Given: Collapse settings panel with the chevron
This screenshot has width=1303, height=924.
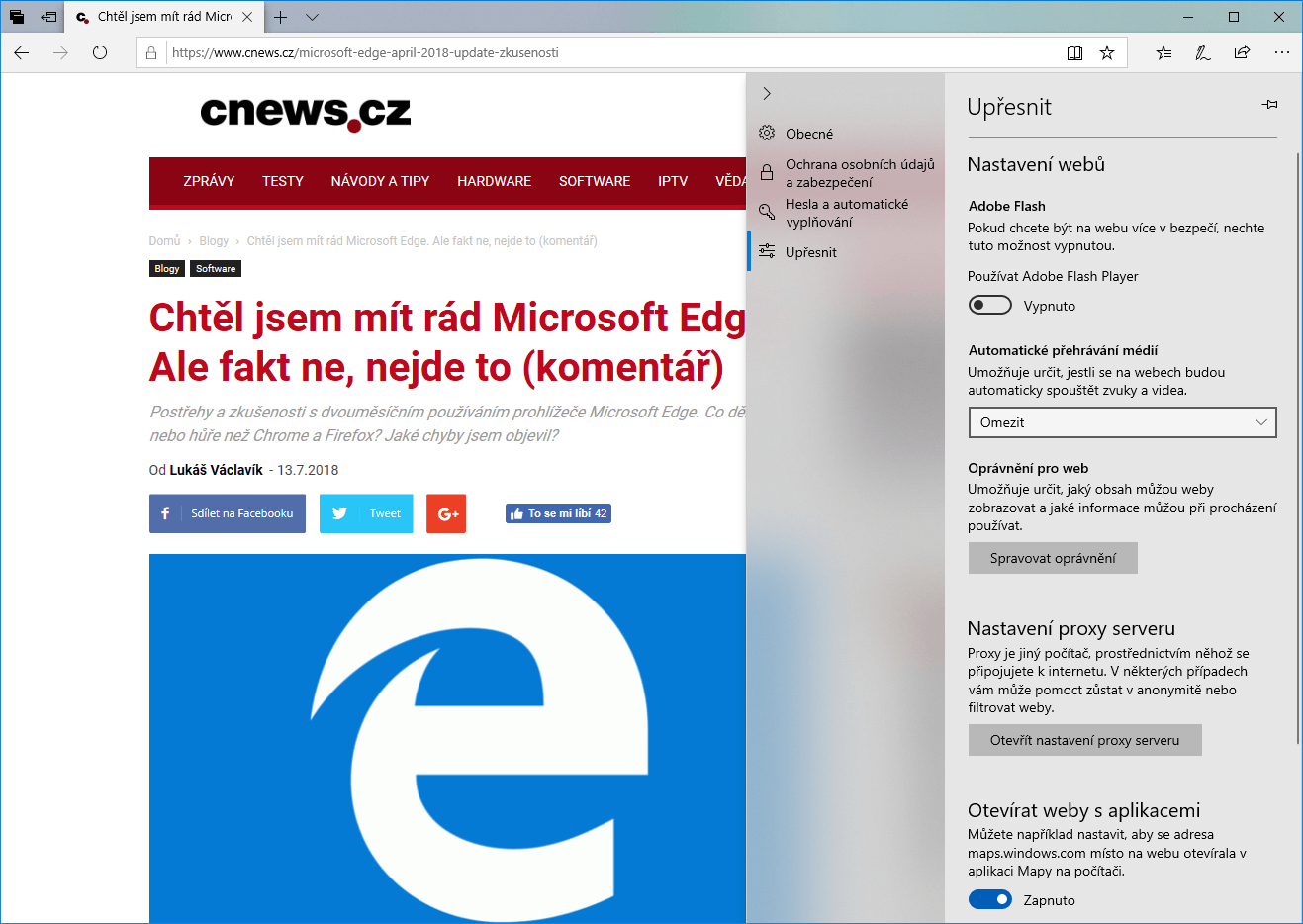Looking at the screenshot, I should pos(767,92).
